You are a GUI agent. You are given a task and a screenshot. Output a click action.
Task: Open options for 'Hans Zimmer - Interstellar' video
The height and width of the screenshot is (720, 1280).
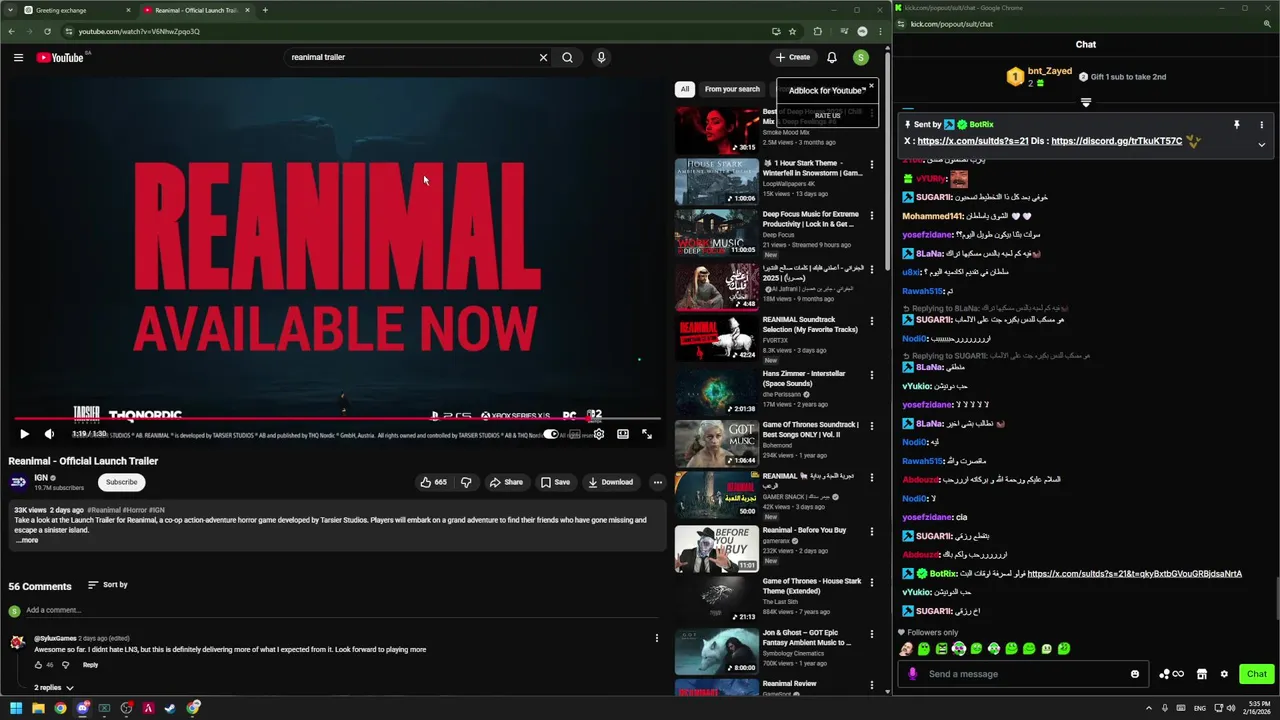[x=872, y=375]
